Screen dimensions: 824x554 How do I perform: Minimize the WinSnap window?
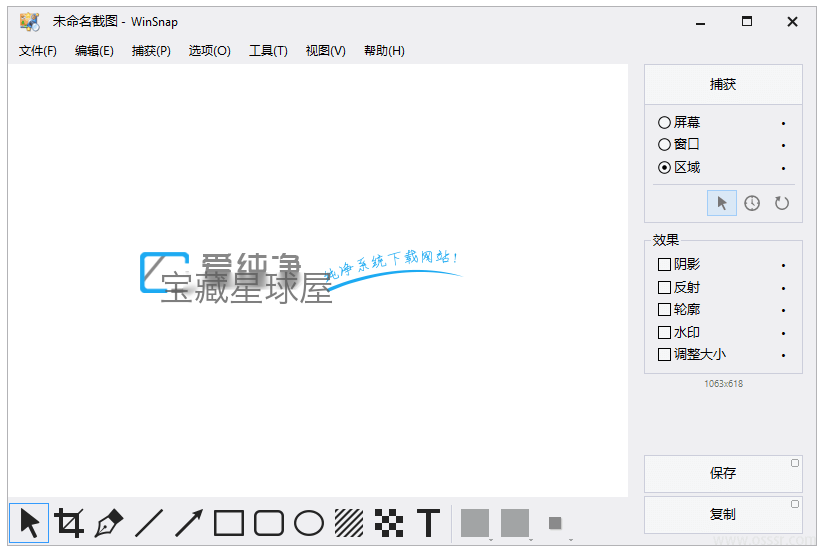click(x=700, y=22)
